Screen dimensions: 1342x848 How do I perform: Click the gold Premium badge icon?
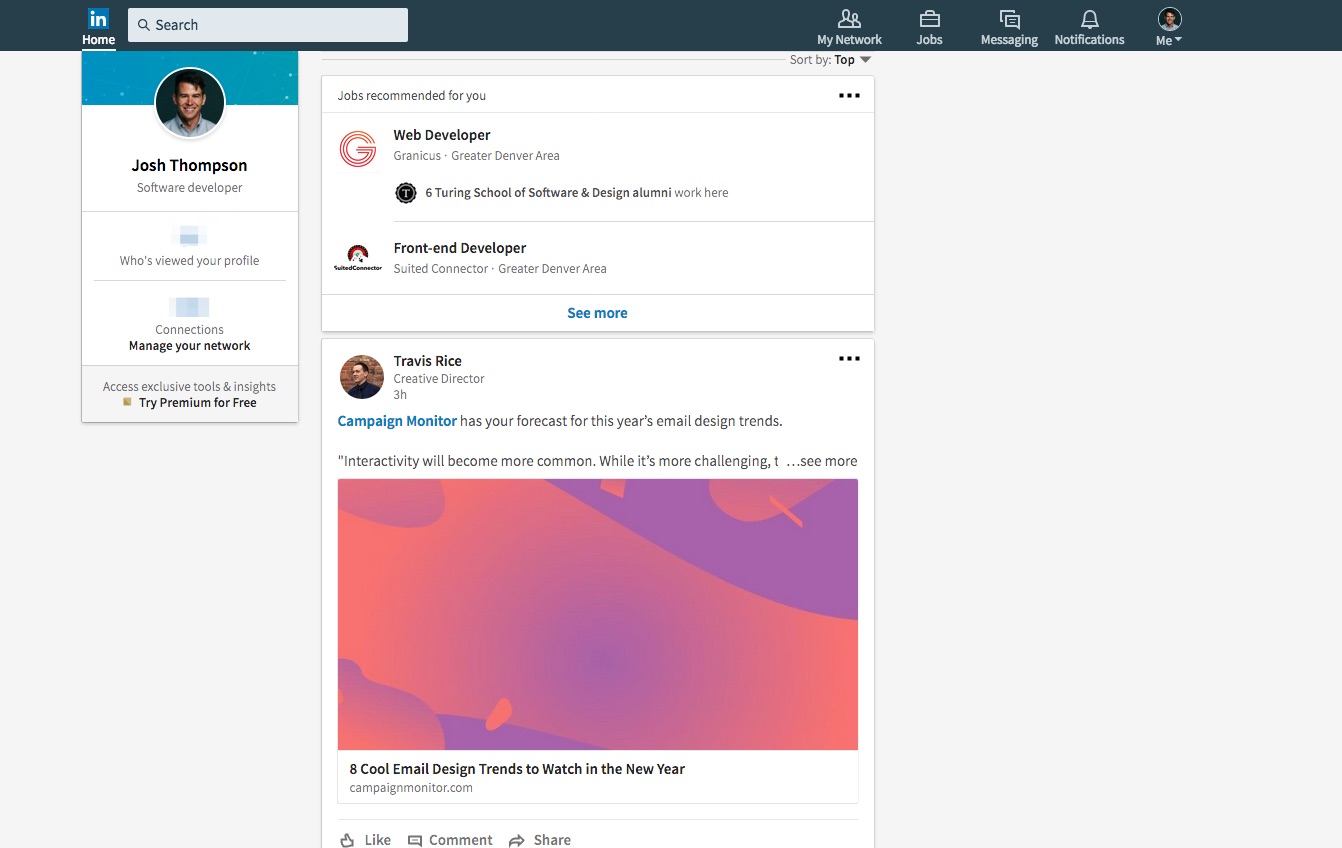tap(127, 402)
